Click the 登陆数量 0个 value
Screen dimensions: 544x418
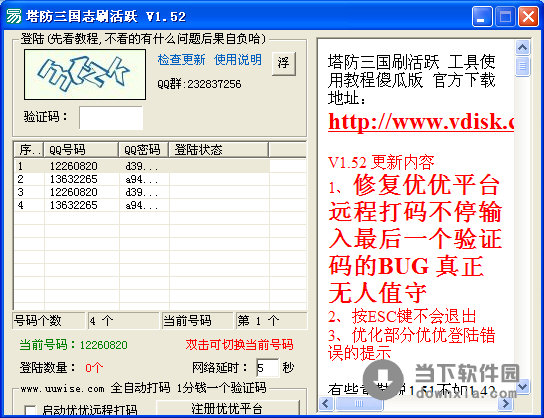click(94, 368)
